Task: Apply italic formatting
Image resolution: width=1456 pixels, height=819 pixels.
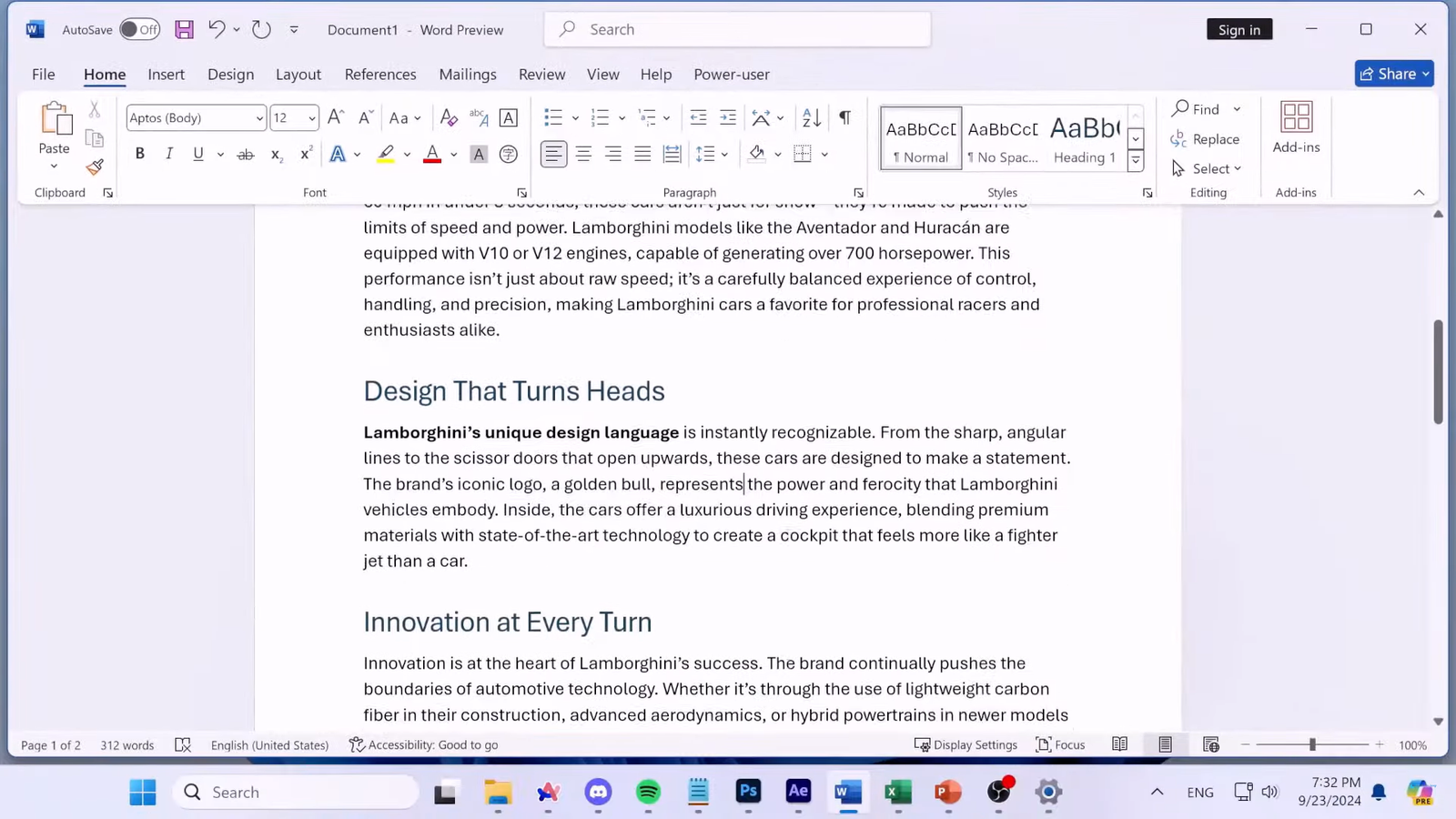Action: (x=168, y=154)
